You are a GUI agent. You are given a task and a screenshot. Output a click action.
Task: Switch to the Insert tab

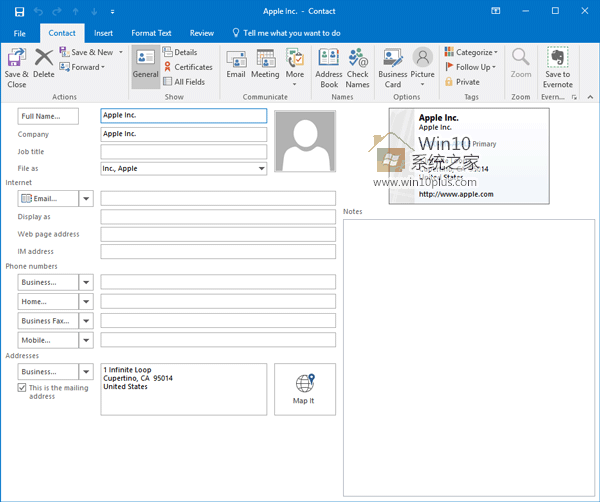point(103,33)
